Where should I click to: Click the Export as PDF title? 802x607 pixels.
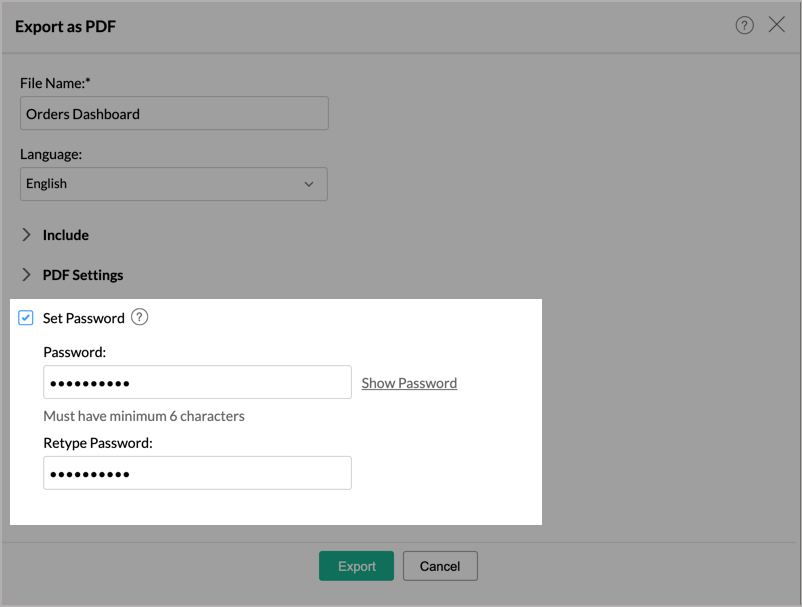(65, 26)
